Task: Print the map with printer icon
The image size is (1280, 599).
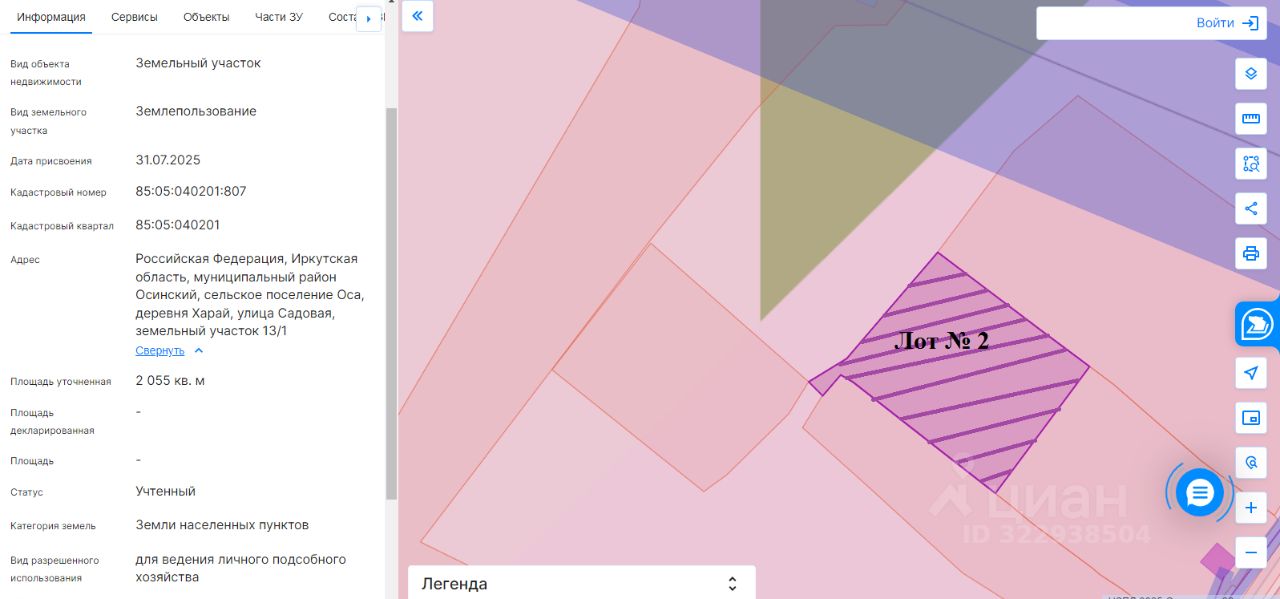Action: (1250, 253)
